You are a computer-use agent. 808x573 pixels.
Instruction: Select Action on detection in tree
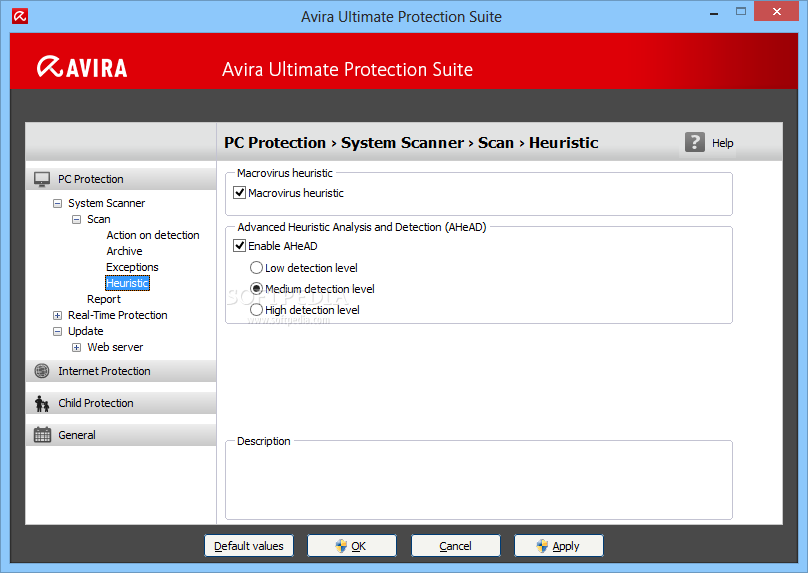[153, 235]
